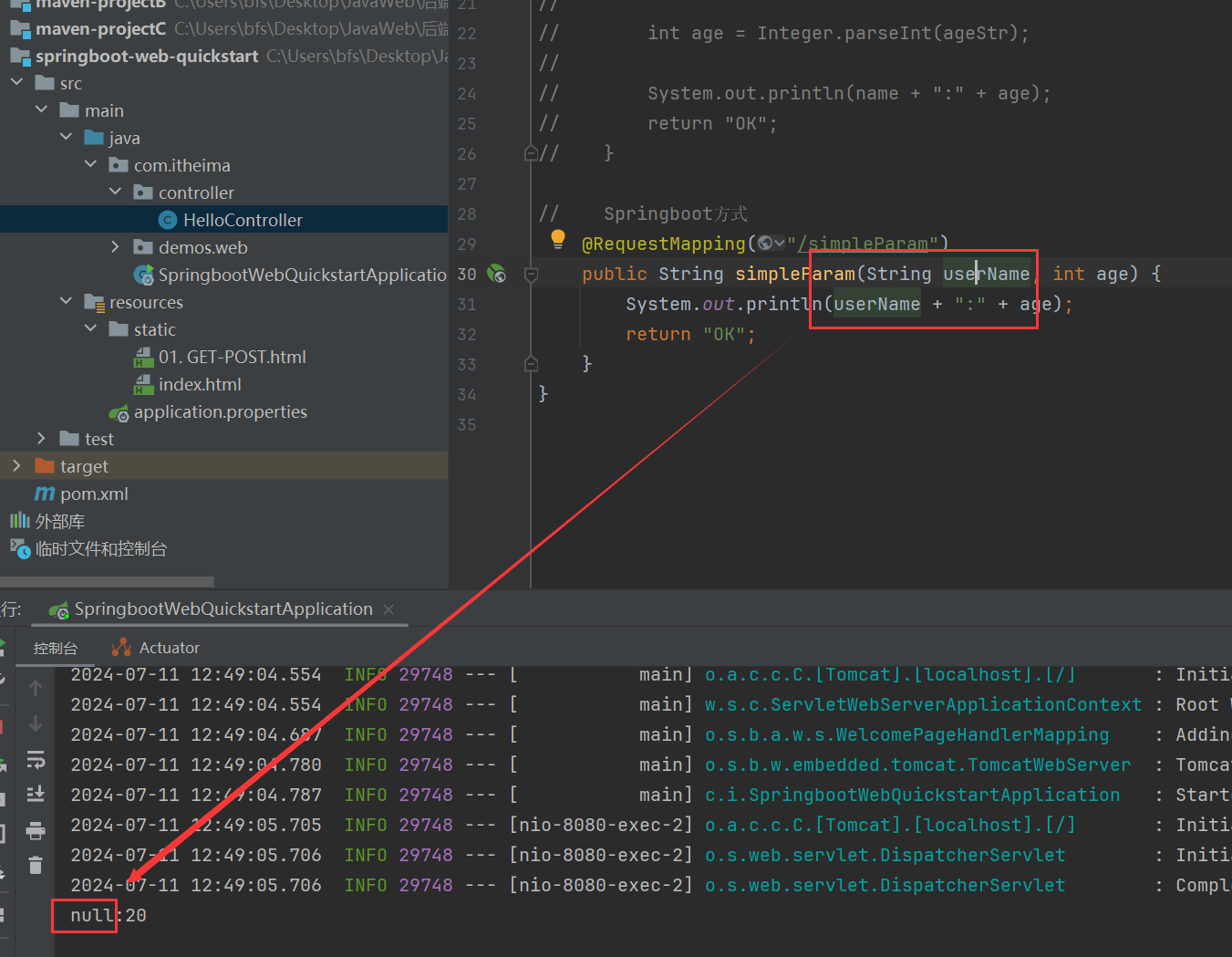Select SpringbootWebQuickstartApplication class in tree
Viewport: 1232px width, 957px height.
[x=291, y=275]
